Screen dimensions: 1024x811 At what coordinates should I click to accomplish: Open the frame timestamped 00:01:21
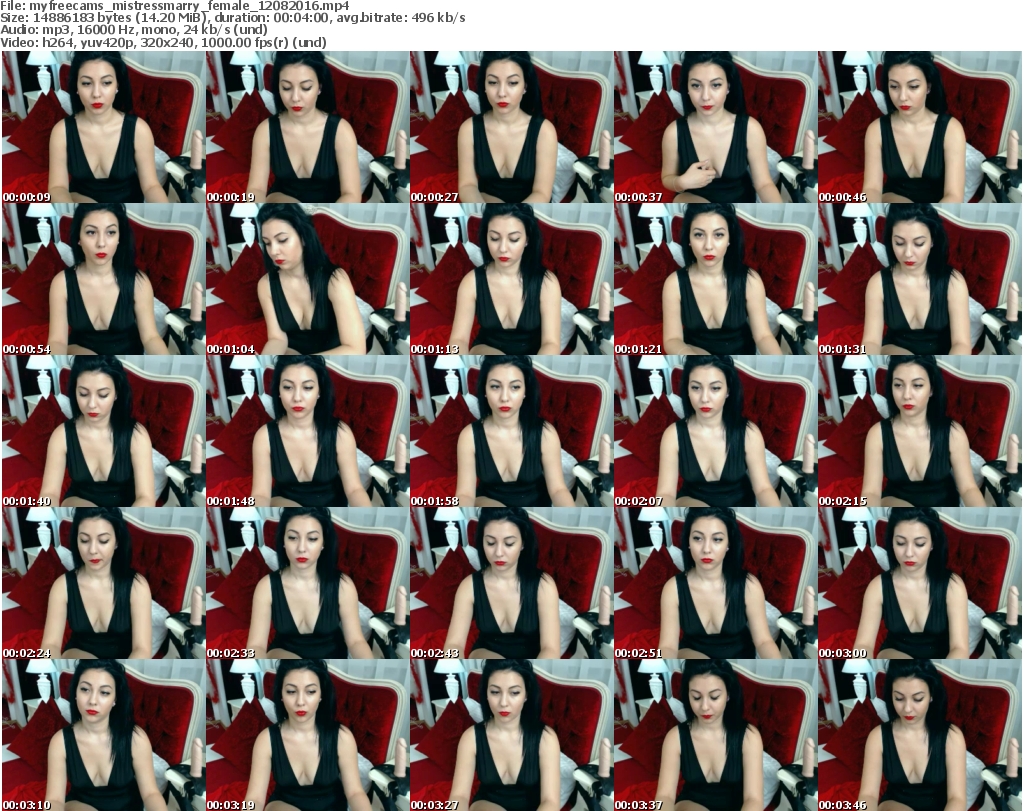[x=716, y=279]
